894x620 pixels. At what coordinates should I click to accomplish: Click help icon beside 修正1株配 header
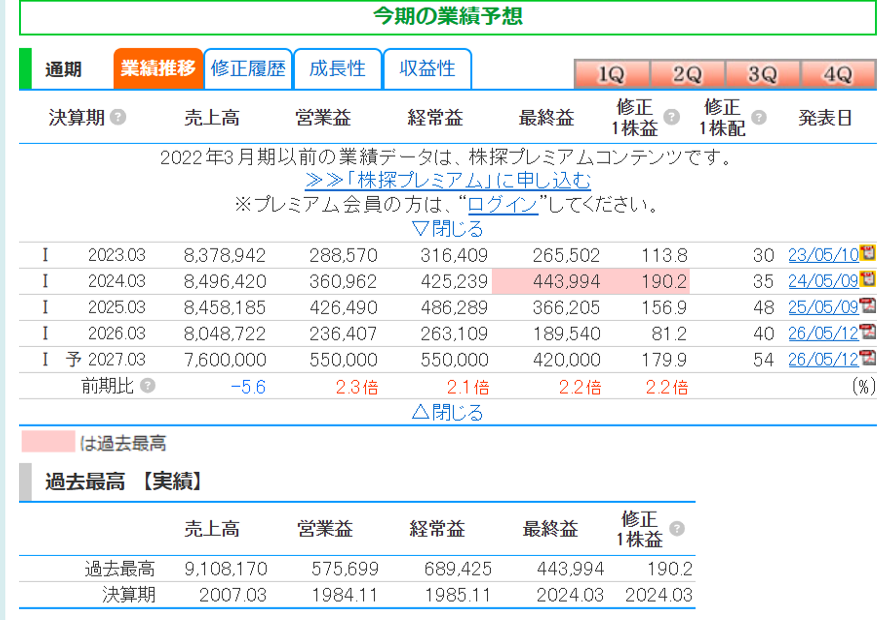click(x=759, y=117)
